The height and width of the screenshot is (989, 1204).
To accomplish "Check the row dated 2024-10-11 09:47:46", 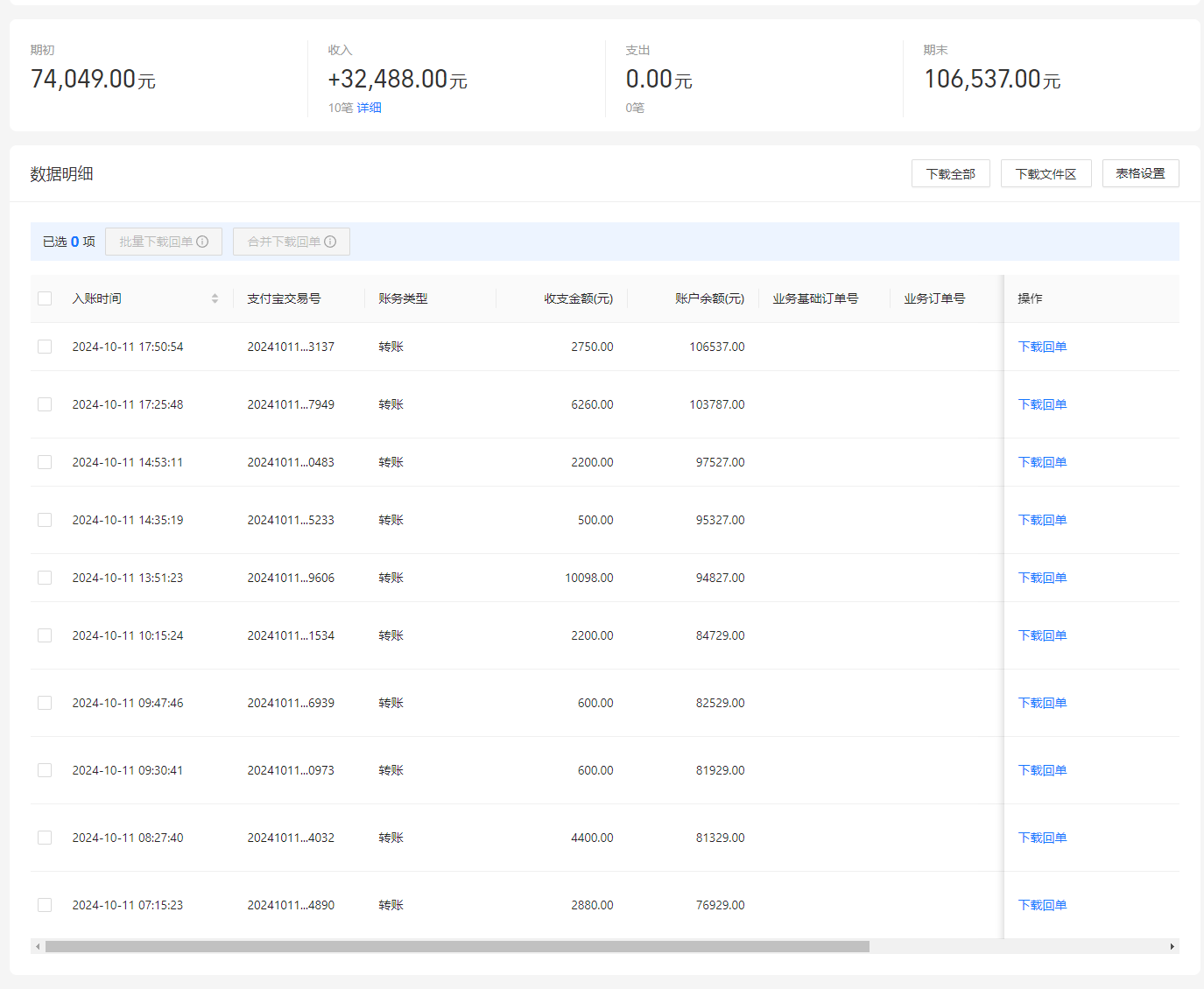I will click(x=45, y=703).
